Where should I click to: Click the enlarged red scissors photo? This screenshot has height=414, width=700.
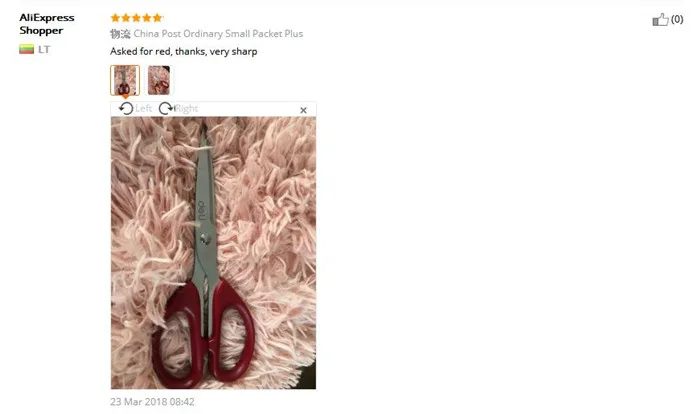tap(213, 253)
